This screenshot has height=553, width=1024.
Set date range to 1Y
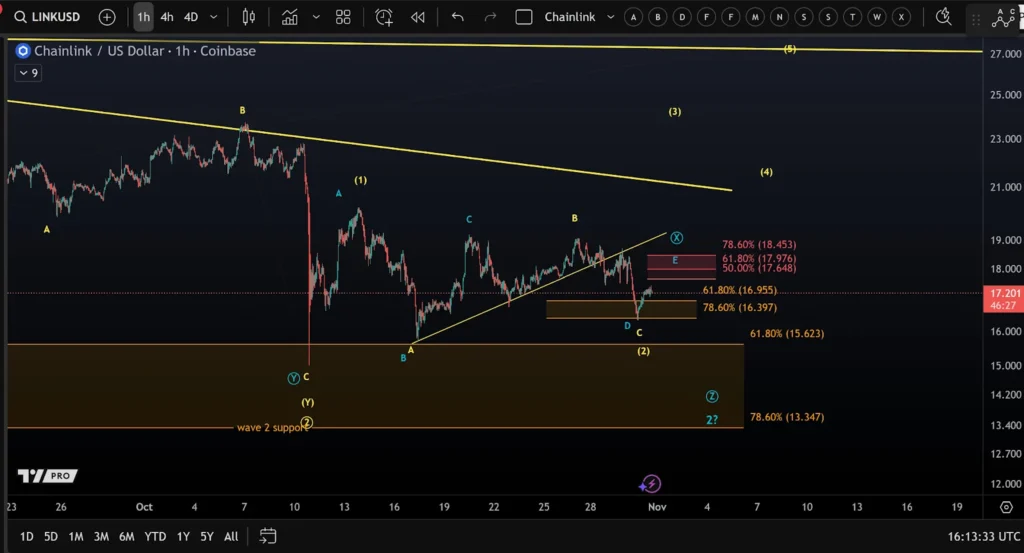(x=184, y=536)
